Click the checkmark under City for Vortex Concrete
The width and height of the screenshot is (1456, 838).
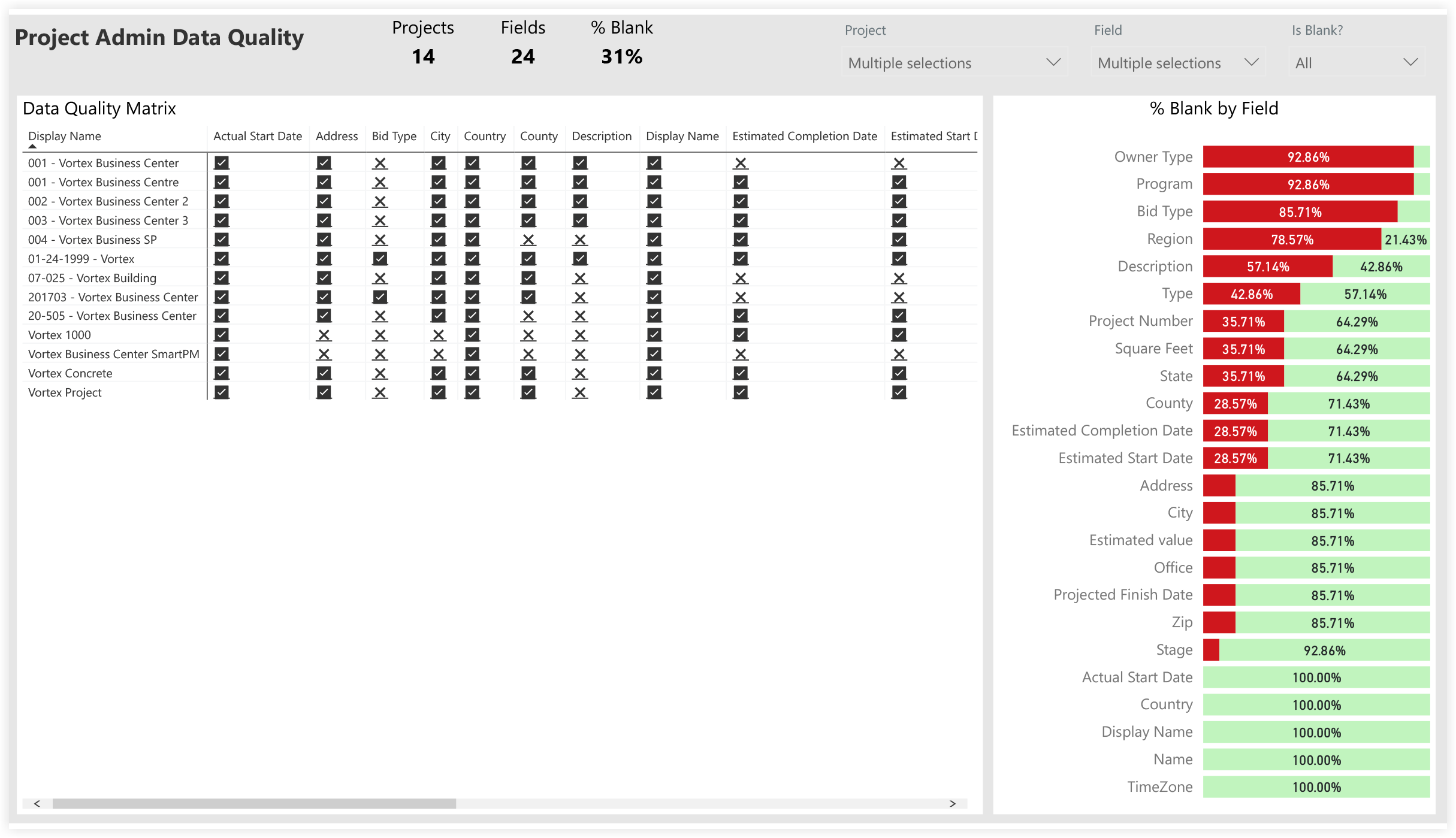click(x=439, y=373)
